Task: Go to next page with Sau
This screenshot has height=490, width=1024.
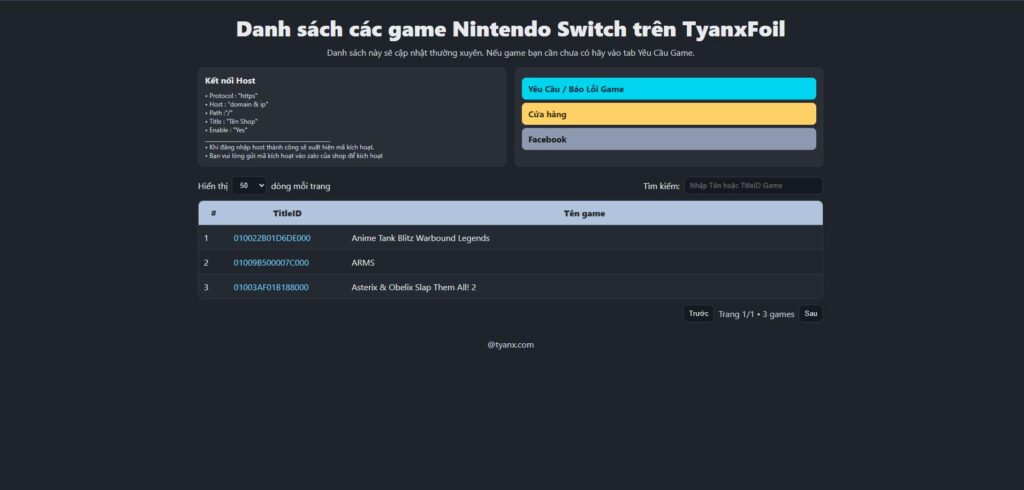Action: tap(811, 314)
